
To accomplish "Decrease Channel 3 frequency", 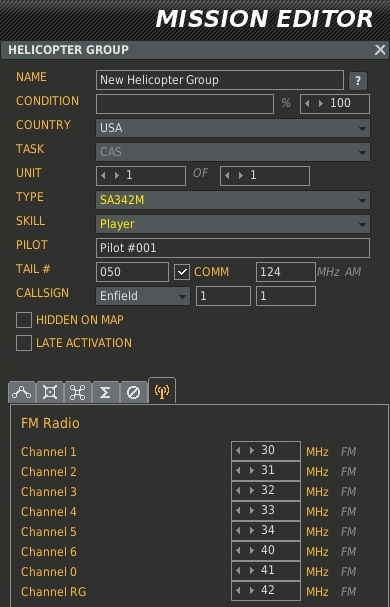I will [238, 490].
